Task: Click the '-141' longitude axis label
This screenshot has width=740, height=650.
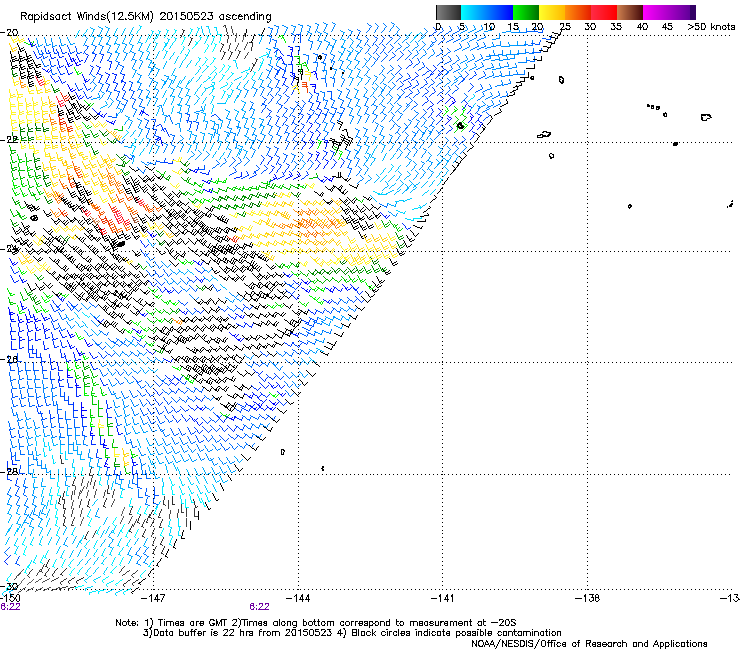Action: (443, 598)
